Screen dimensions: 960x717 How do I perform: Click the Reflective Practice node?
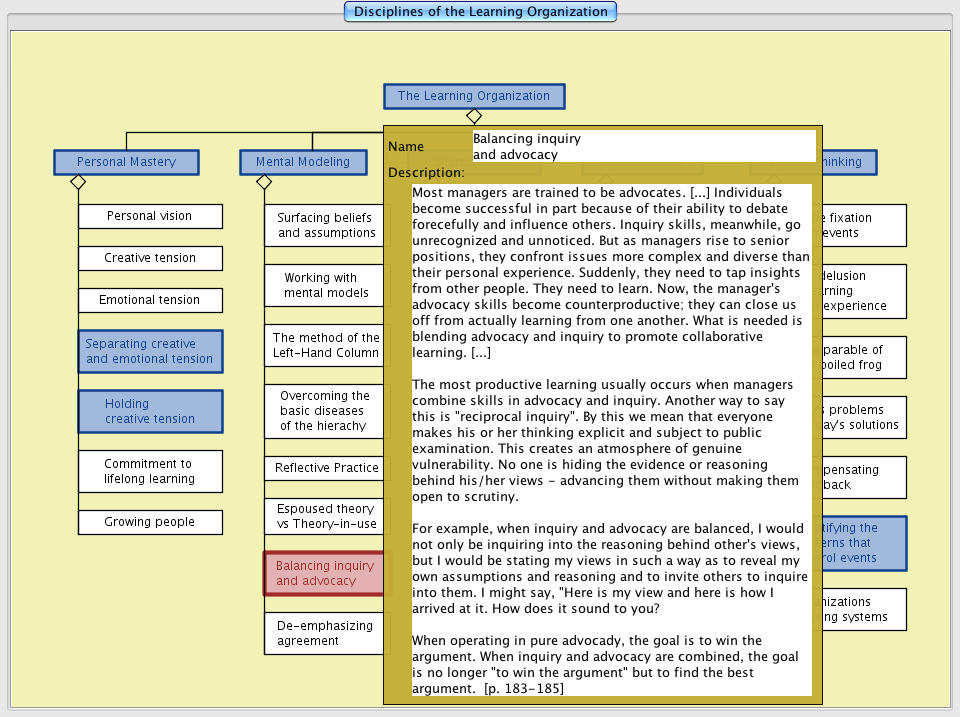click(324, 468)
